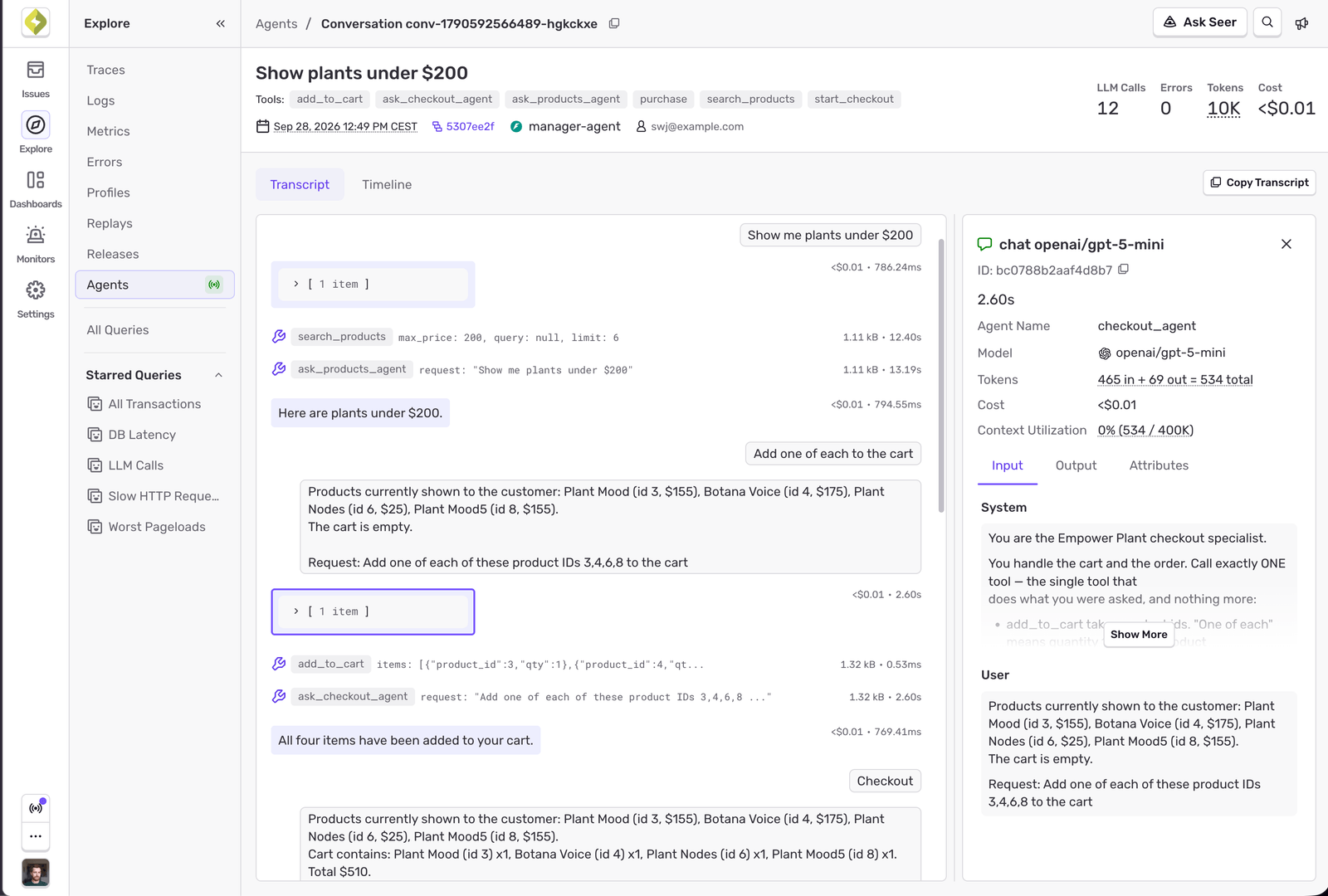Screen dimensions: 1328x896
Task: Click the Ask Seer button
Action: point(1200,22)
